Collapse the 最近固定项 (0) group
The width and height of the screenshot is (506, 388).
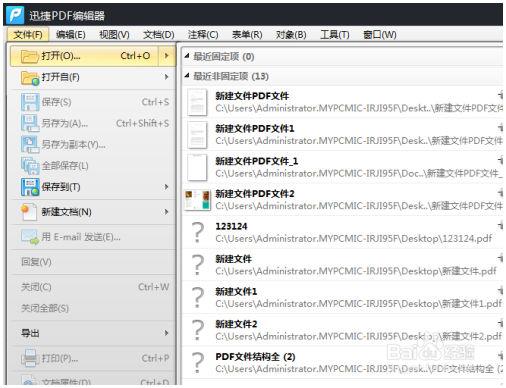(x=187, y=56)
